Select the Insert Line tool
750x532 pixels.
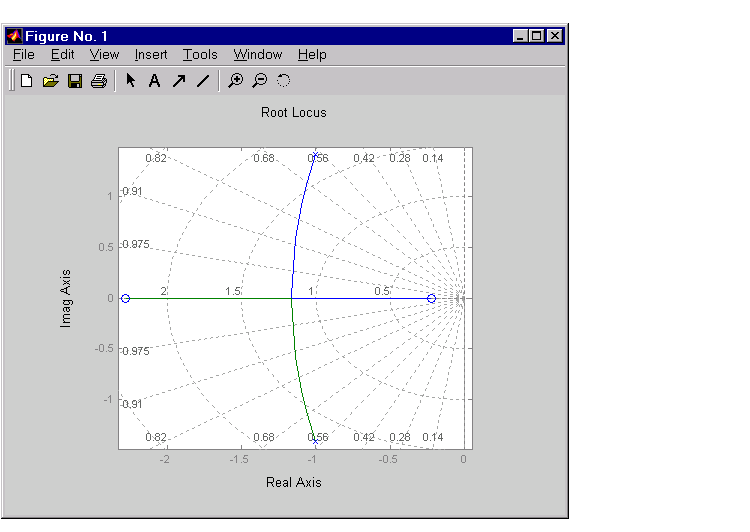tap(202, 81)
